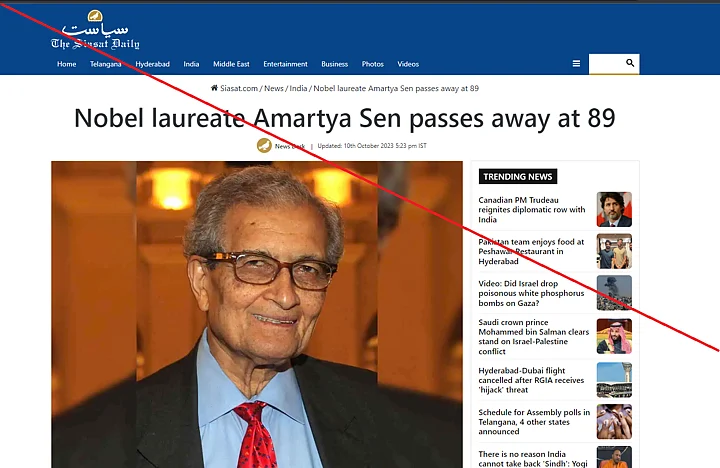The width and height of the screenshot is (720, 468).
Task: Click the News Desk author avatar
Action: [x=264, y=146]
